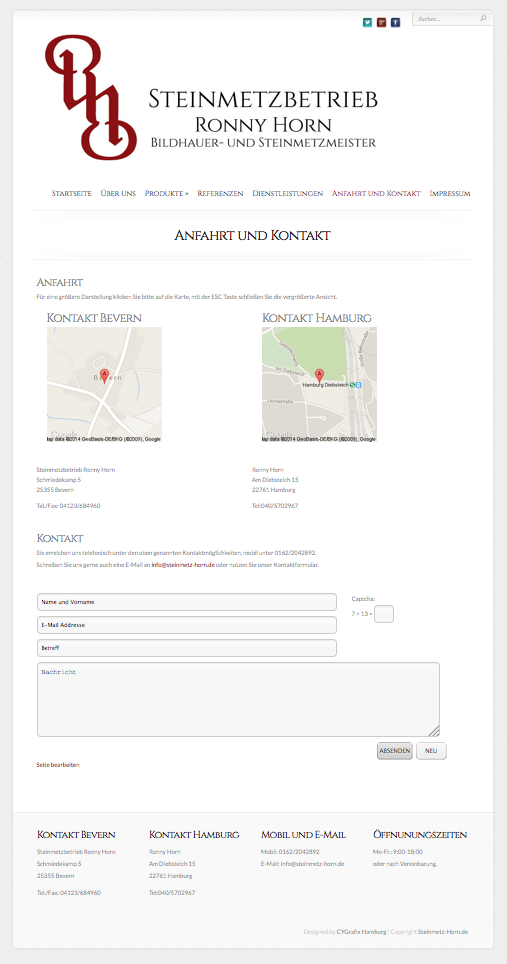Open the CYGrafix Hamburg footer link
The height and width of the screenshot is (964, 507).
tap(361, 932)
